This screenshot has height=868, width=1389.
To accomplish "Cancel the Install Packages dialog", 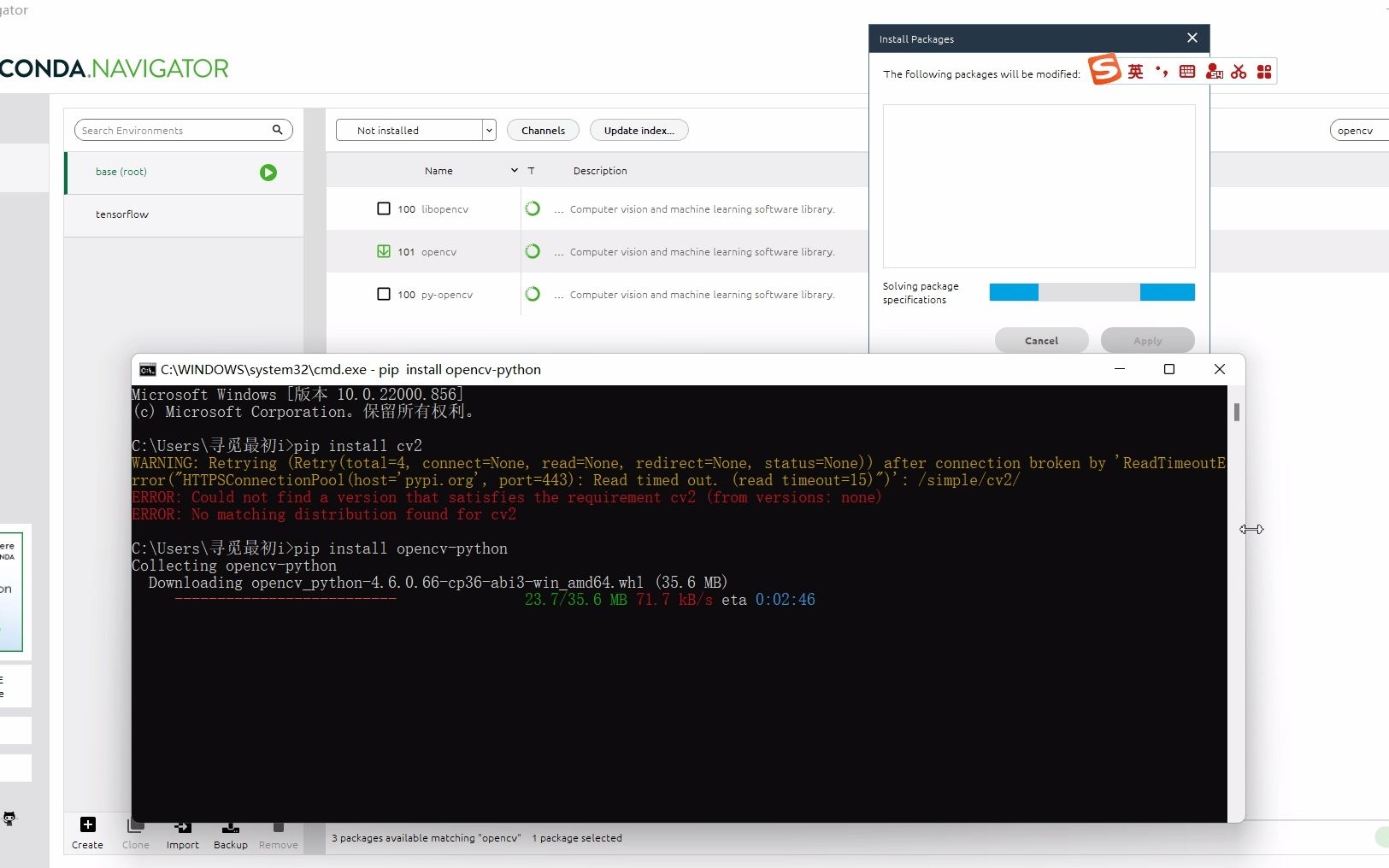I will 1041,340.
